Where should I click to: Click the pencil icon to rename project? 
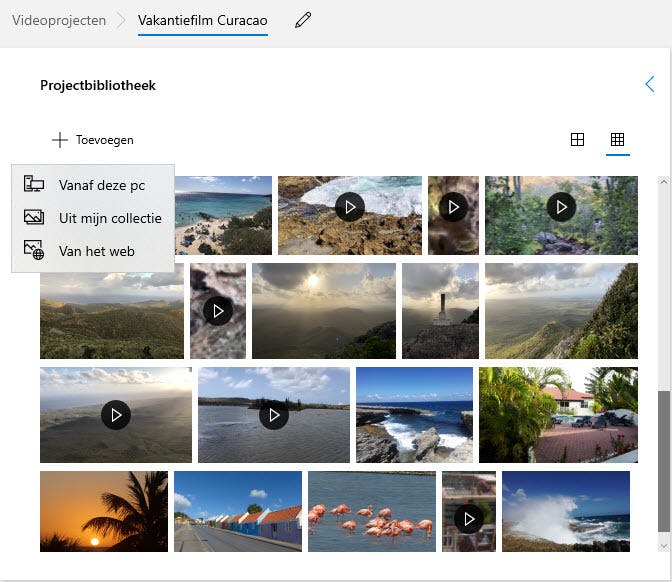tap(303, 21)
